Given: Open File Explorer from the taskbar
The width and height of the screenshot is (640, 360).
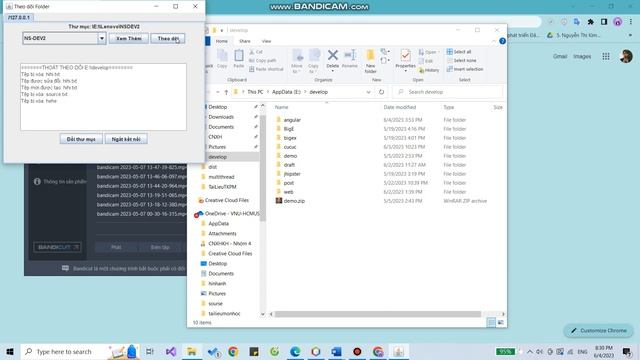Looking at the screenshot, I should (191, 351).
